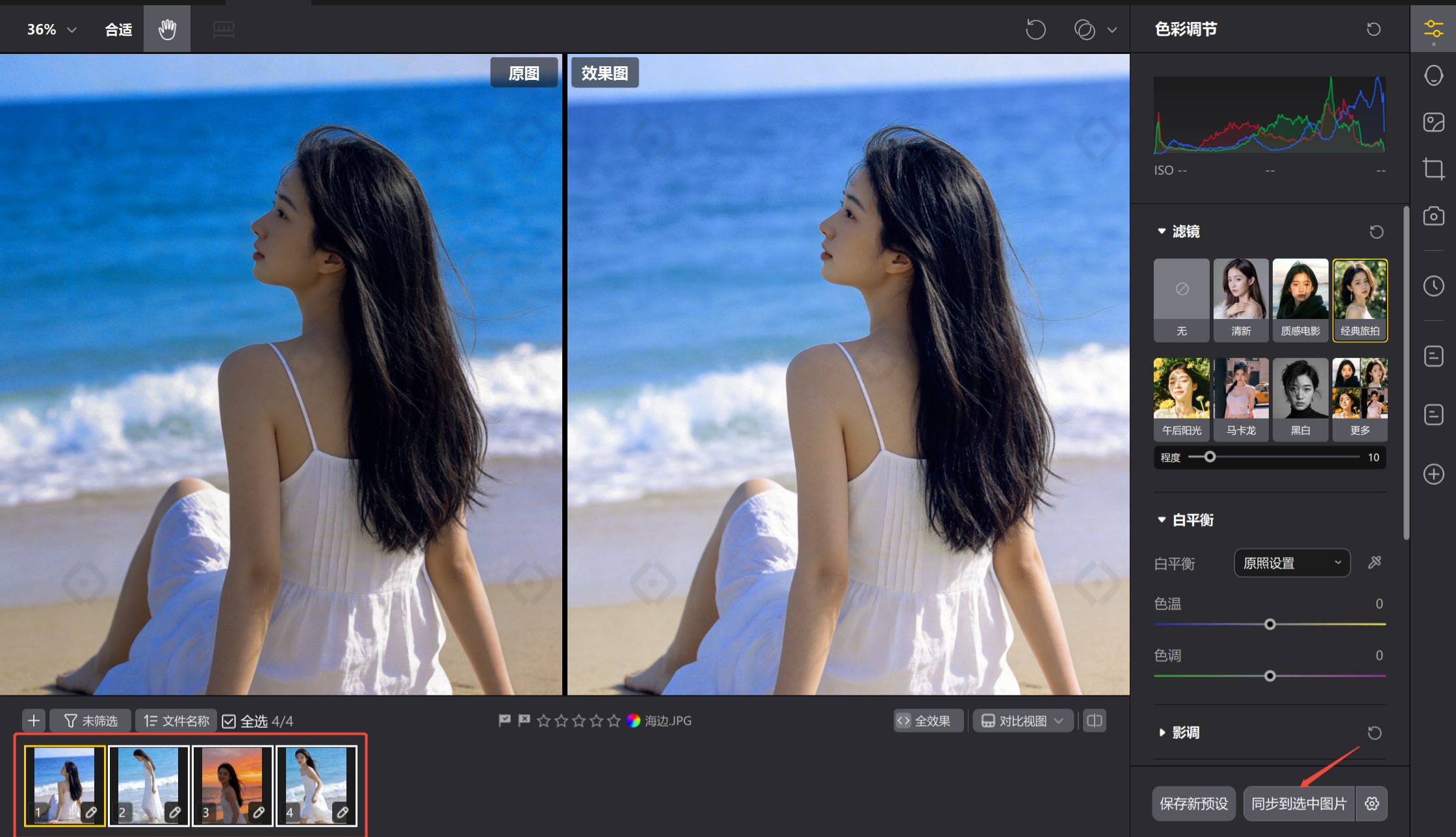Click the white balance eyedropper icon
The width and height of the screenshot is (1456, 837).
click(x=1374, y=563)
